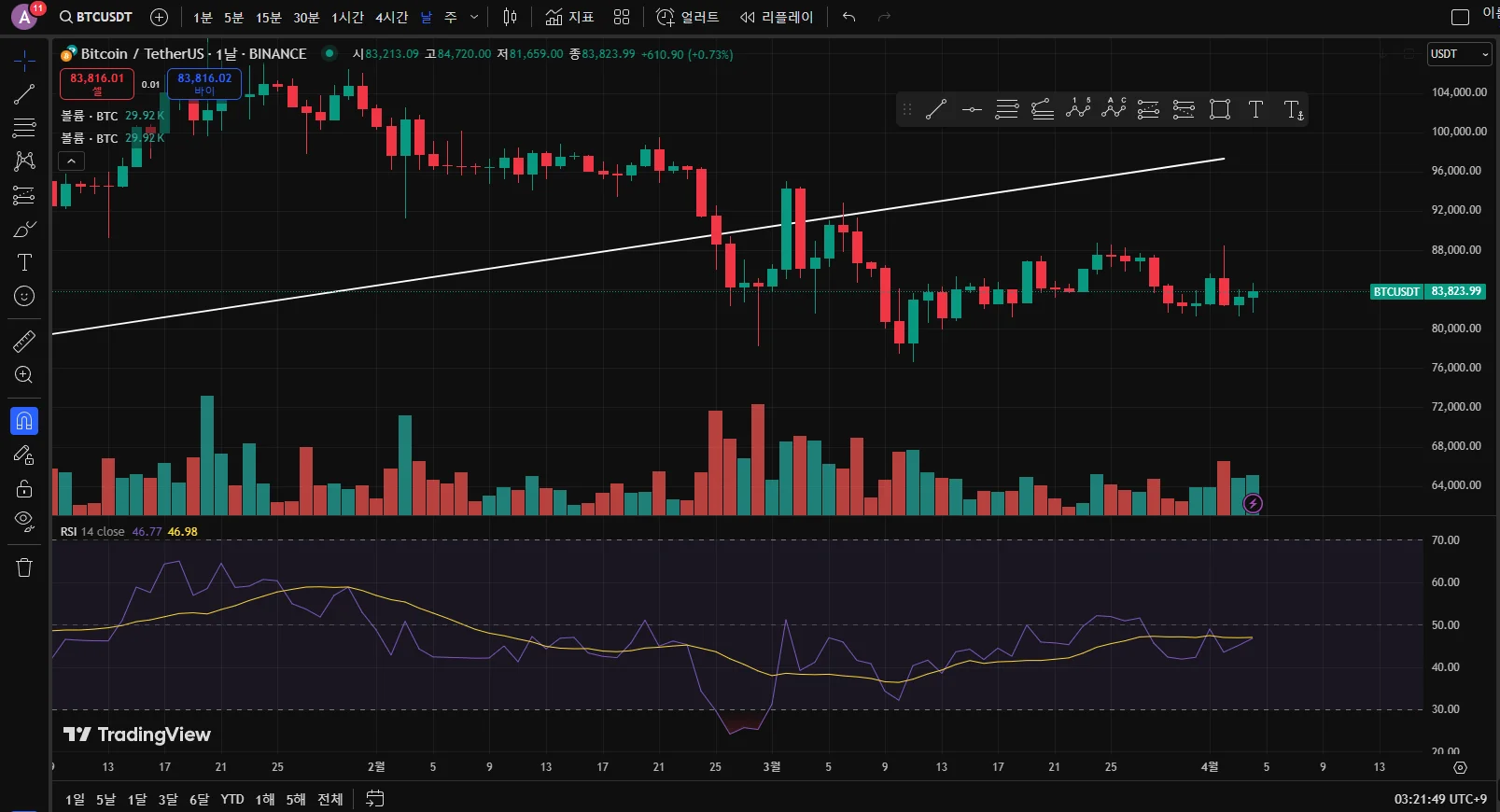The image size is (1500, 812).
Task: Open the USDT currency dropdown
Action: click(1459, 54)
